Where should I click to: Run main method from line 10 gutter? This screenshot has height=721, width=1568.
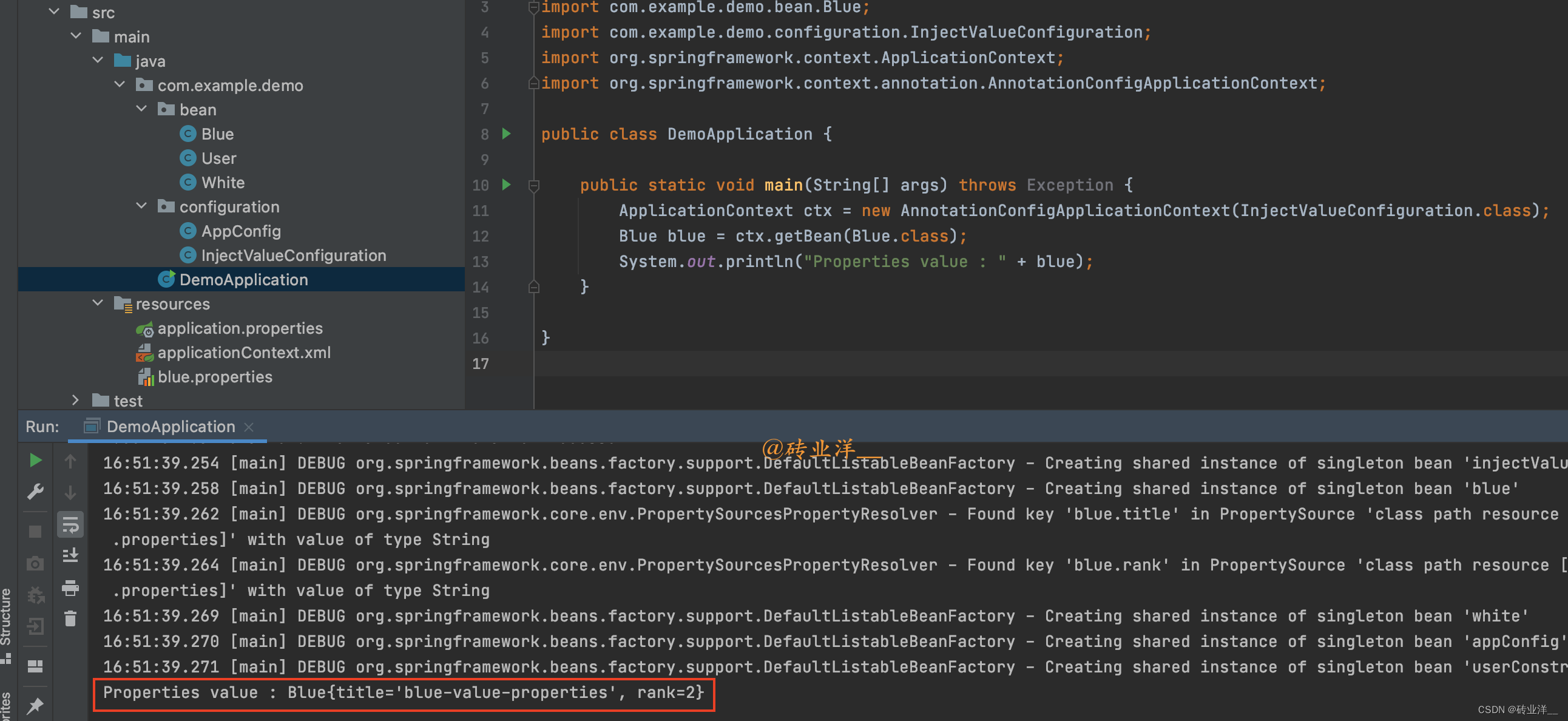[x=506, y=184]
